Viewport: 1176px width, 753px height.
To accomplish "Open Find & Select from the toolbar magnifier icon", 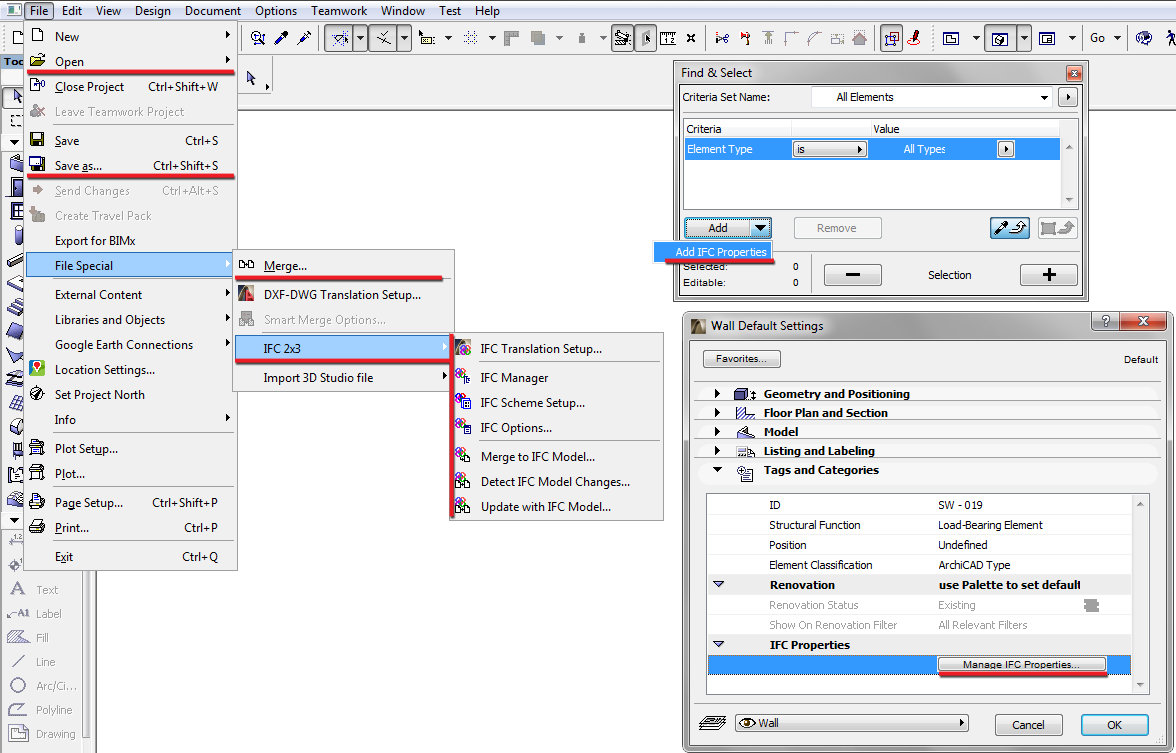I will click(258, 38).
